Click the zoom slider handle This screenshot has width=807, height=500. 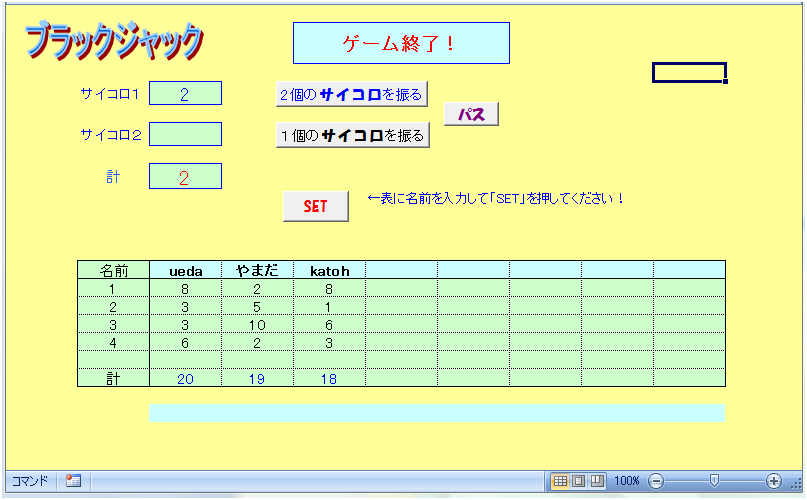pyautogui.click(x=714, y=481)
